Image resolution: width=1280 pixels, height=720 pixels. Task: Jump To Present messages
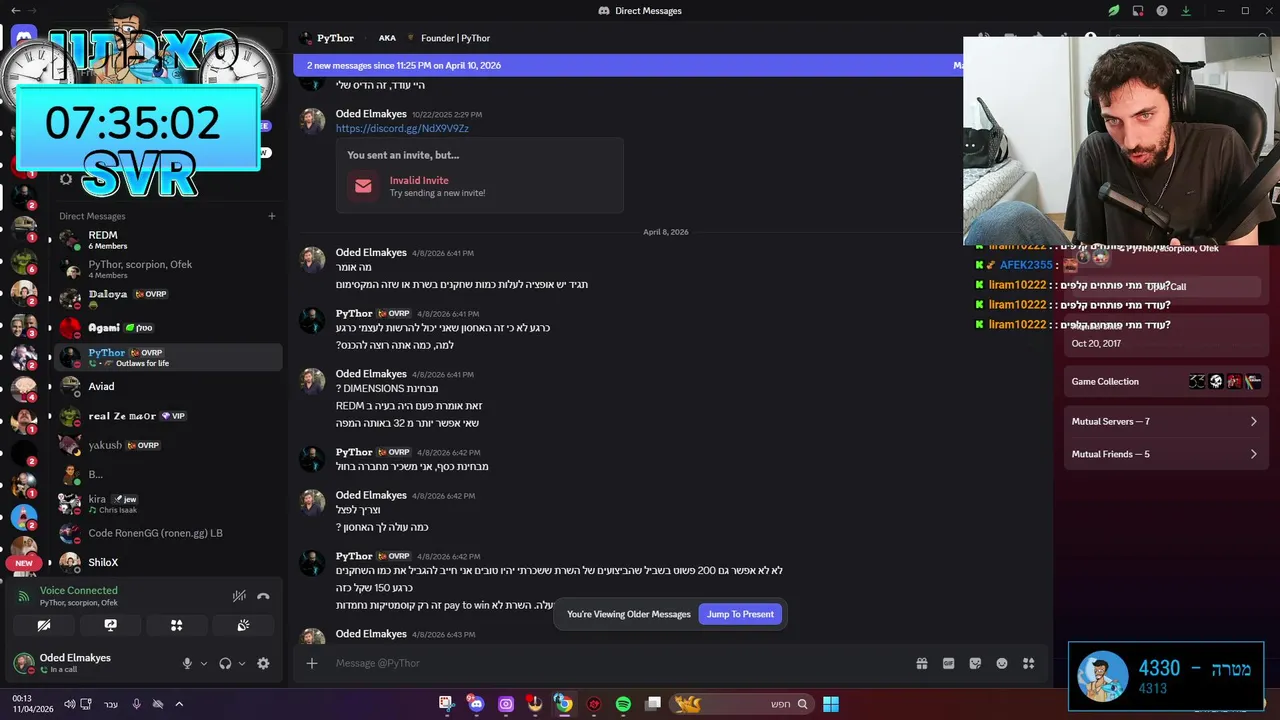[x=740, y=614]
